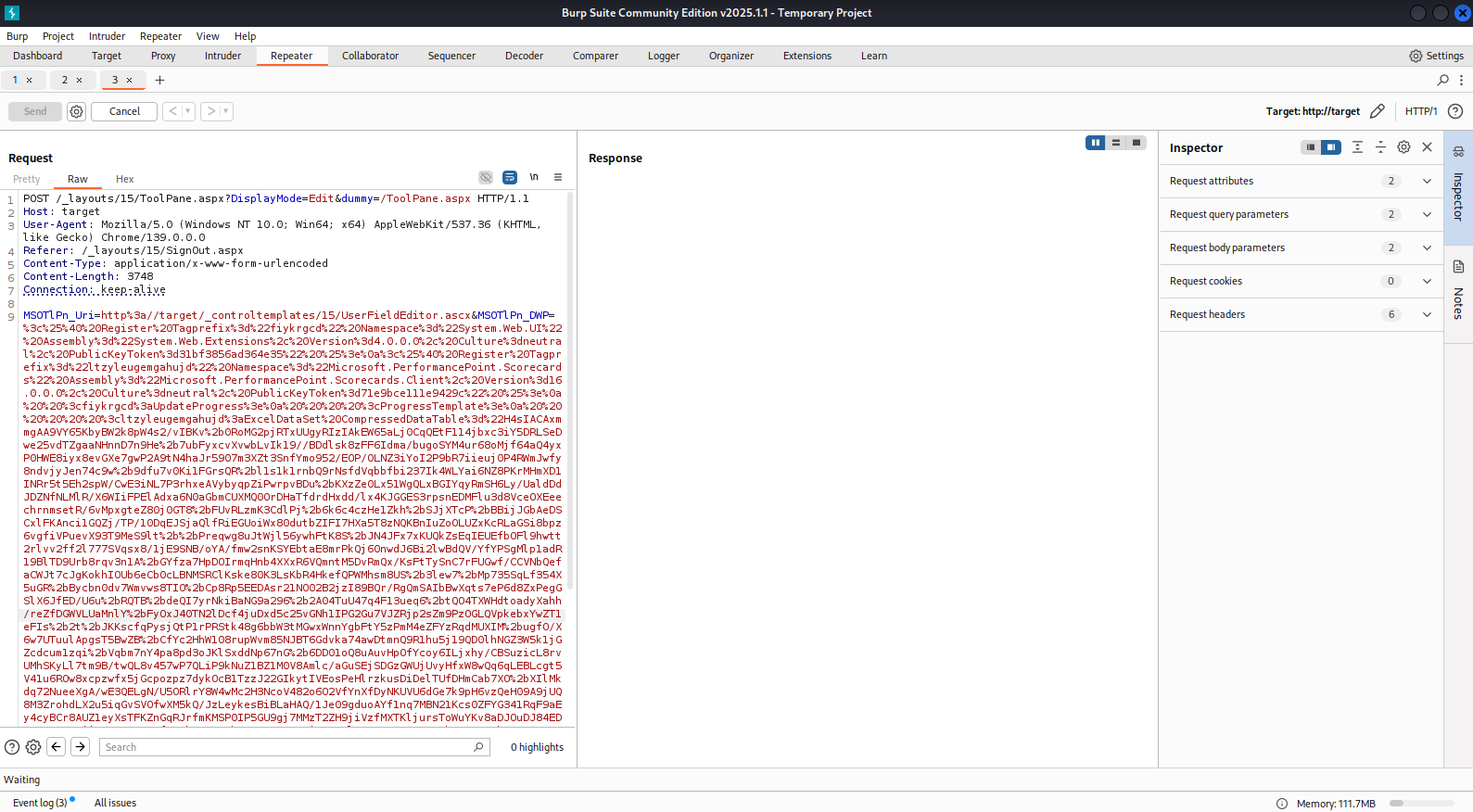Jump to previous search match
The image size is (1473, 812).
click(57, 747)
